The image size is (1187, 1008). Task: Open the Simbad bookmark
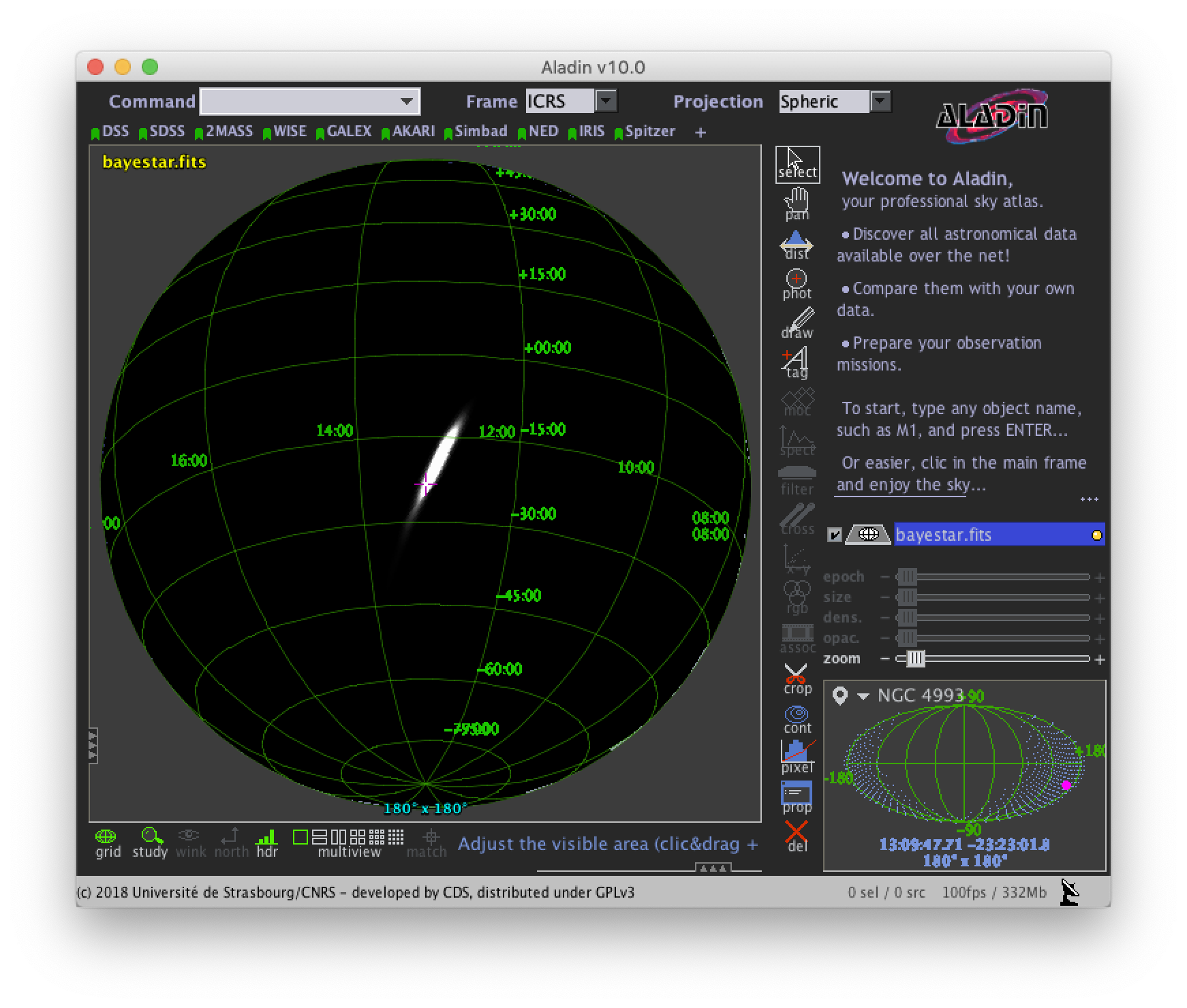476,131
